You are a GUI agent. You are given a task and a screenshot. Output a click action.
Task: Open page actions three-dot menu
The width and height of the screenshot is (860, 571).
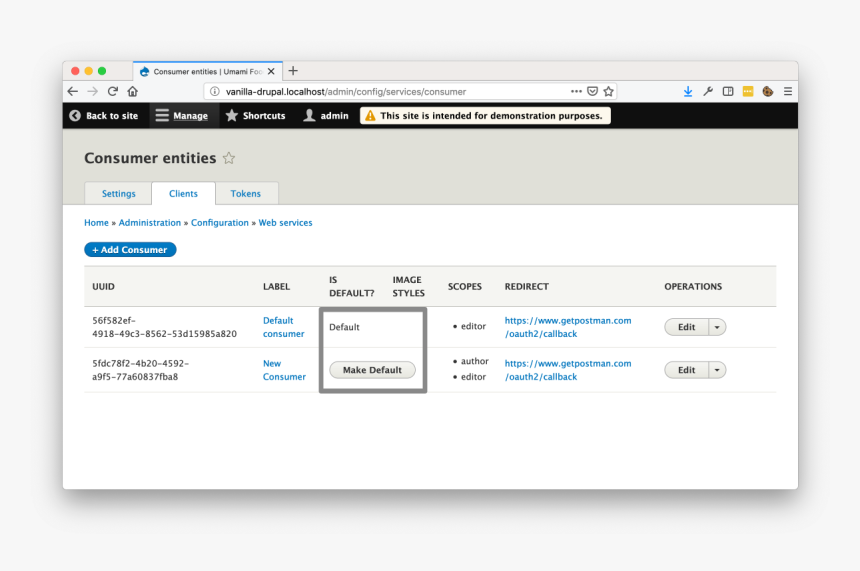tap(576, 92)
